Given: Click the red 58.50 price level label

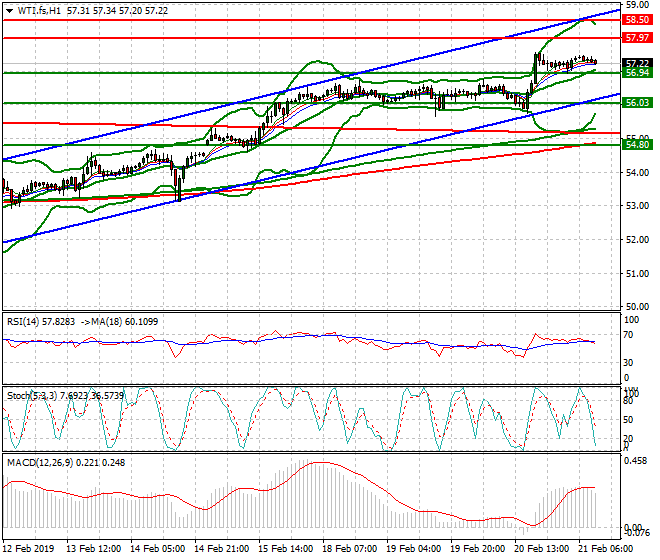Looking at the screenshot, I should pyautogui.click(x=637, y=20).
